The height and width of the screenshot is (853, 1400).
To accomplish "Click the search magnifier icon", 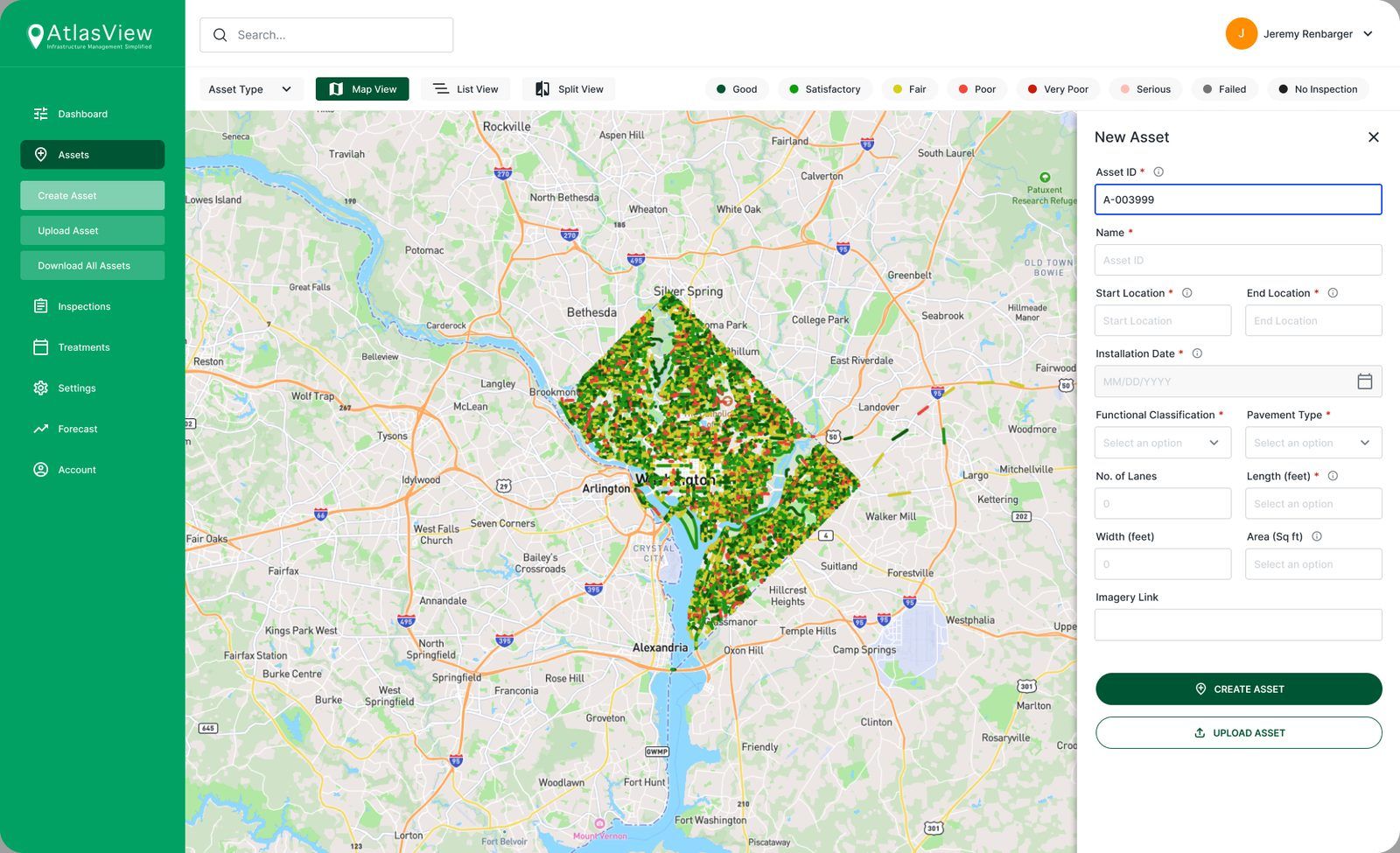I will pyautogui.click(x=220, y=35).
